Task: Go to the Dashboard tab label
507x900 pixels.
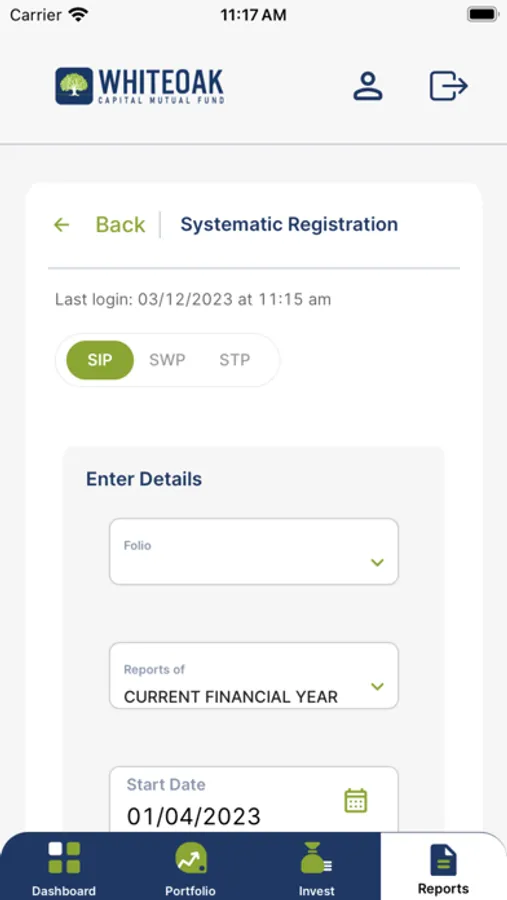Action: [64, 891]
